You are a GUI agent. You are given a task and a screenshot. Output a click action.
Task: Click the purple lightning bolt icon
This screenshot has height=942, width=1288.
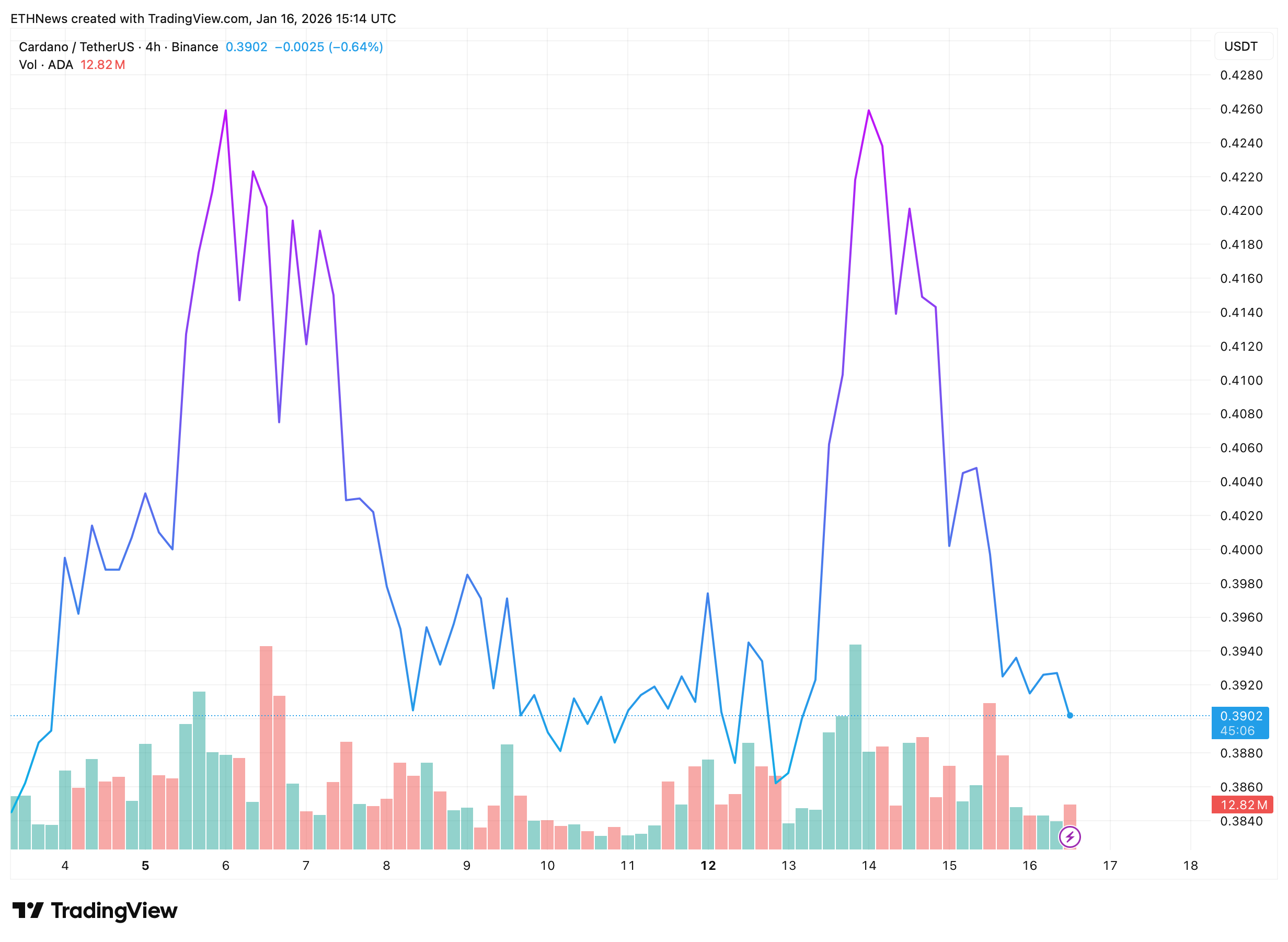[x=1069, y=836]
